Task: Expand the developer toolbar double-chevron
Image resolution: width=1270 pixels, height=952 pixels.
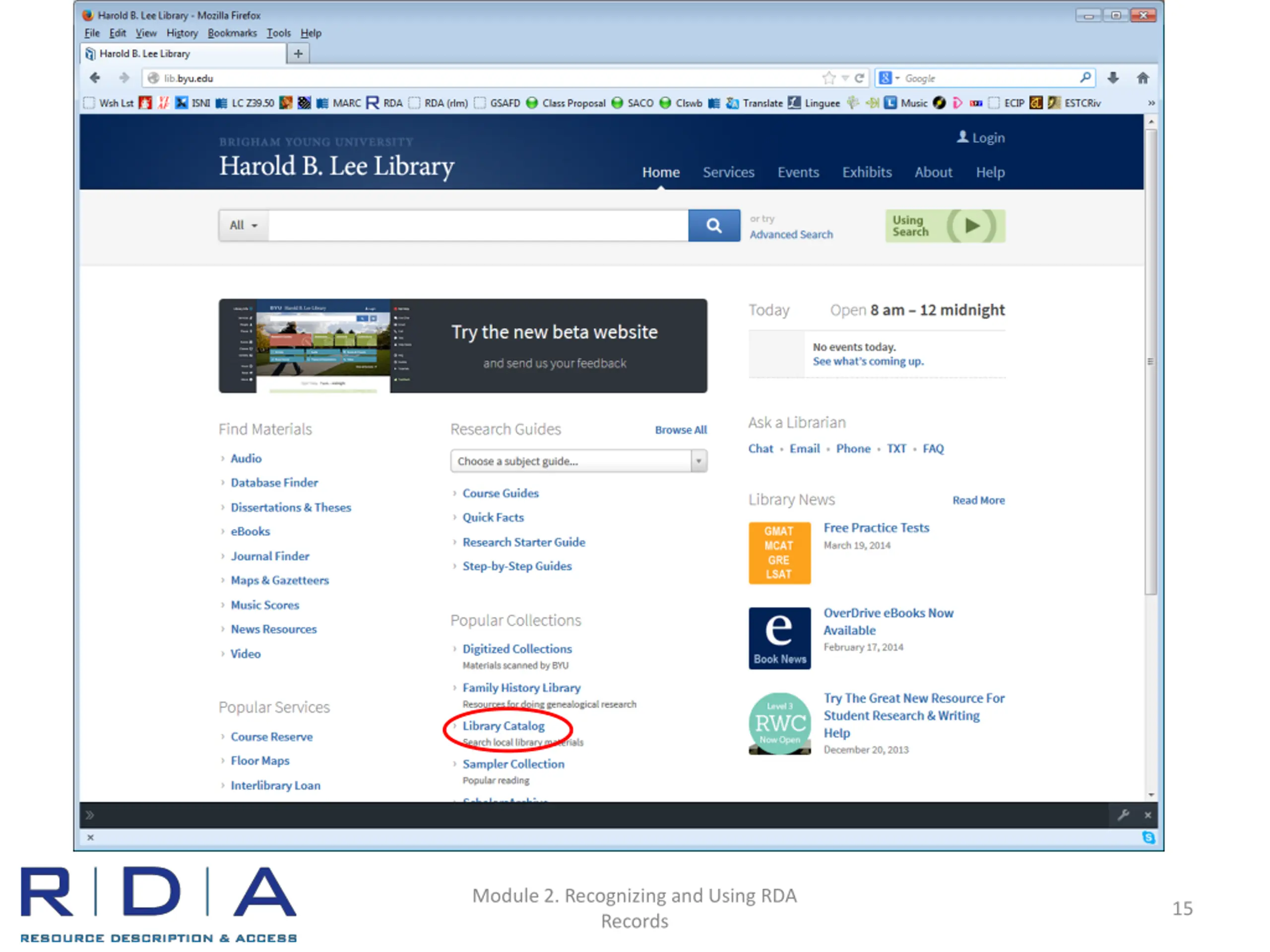Action: tap(90, 816)
